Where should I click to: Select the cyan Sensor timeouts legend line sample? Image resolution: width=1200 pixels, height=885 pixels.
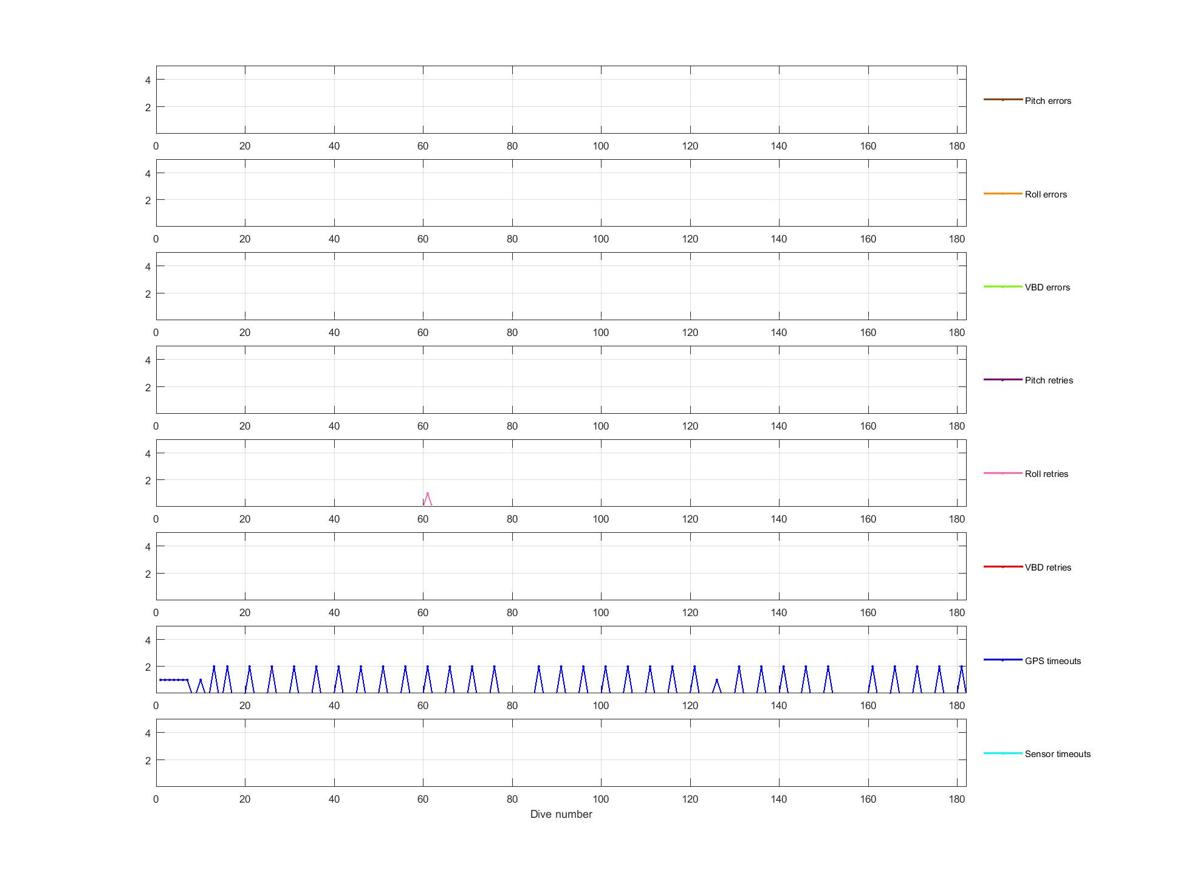pos(1003,753)
